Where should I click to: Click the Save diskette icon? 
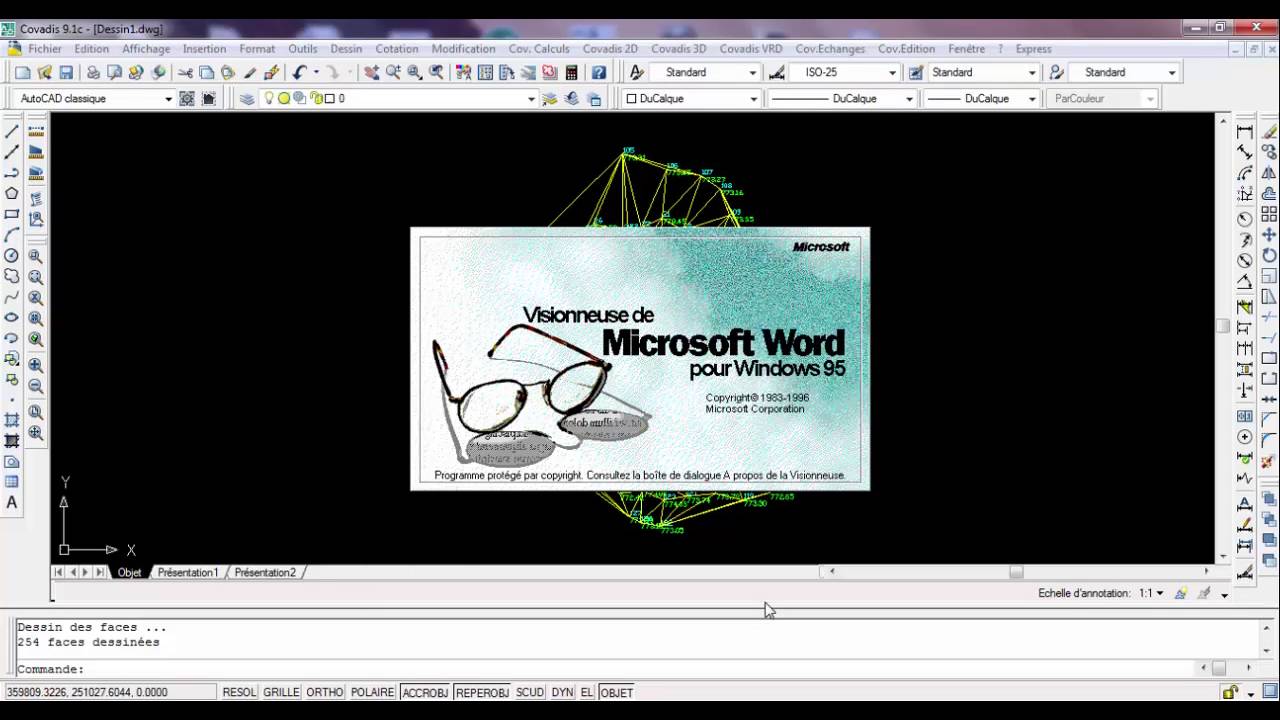(x=66, y=72)
